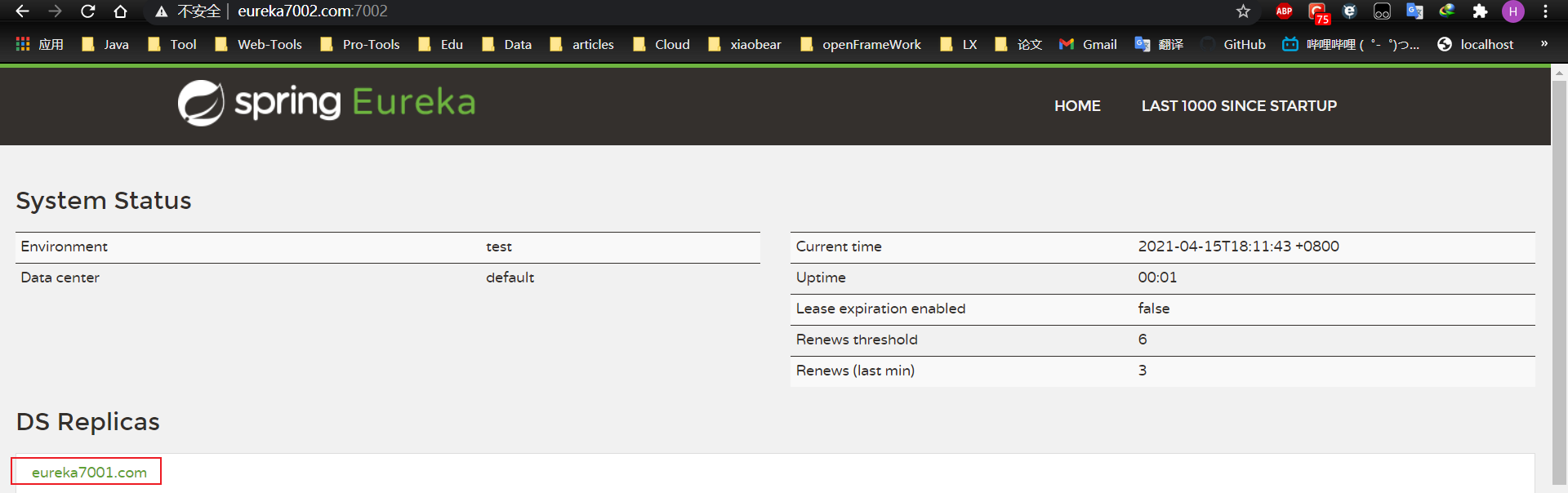Open the Cloud bookmark folder

(x=661, y=44)
